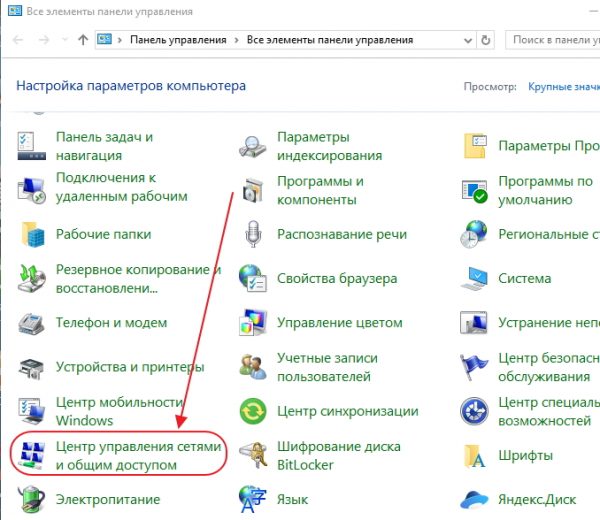
Task: Open Панель задач и навигация link
Action: coord(104,146)
